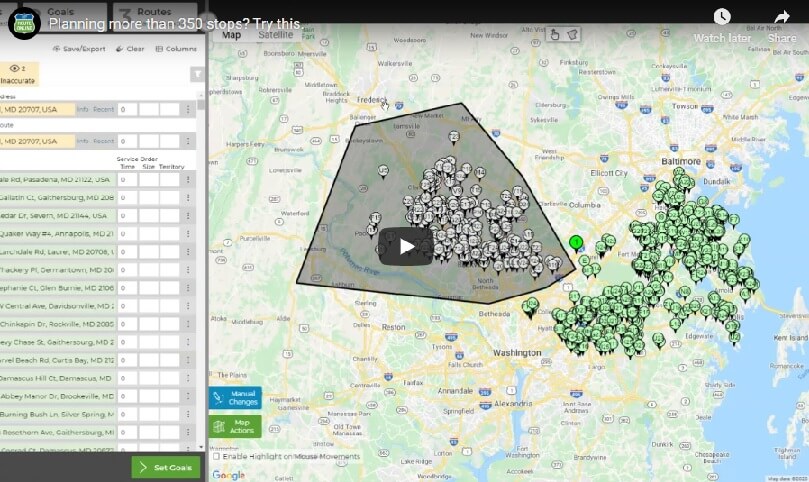The width and height of the screenshot is (809, 482).
Task: Select the Rosethorn Ave, Gaithersburg address row
Action: (58, 432)
